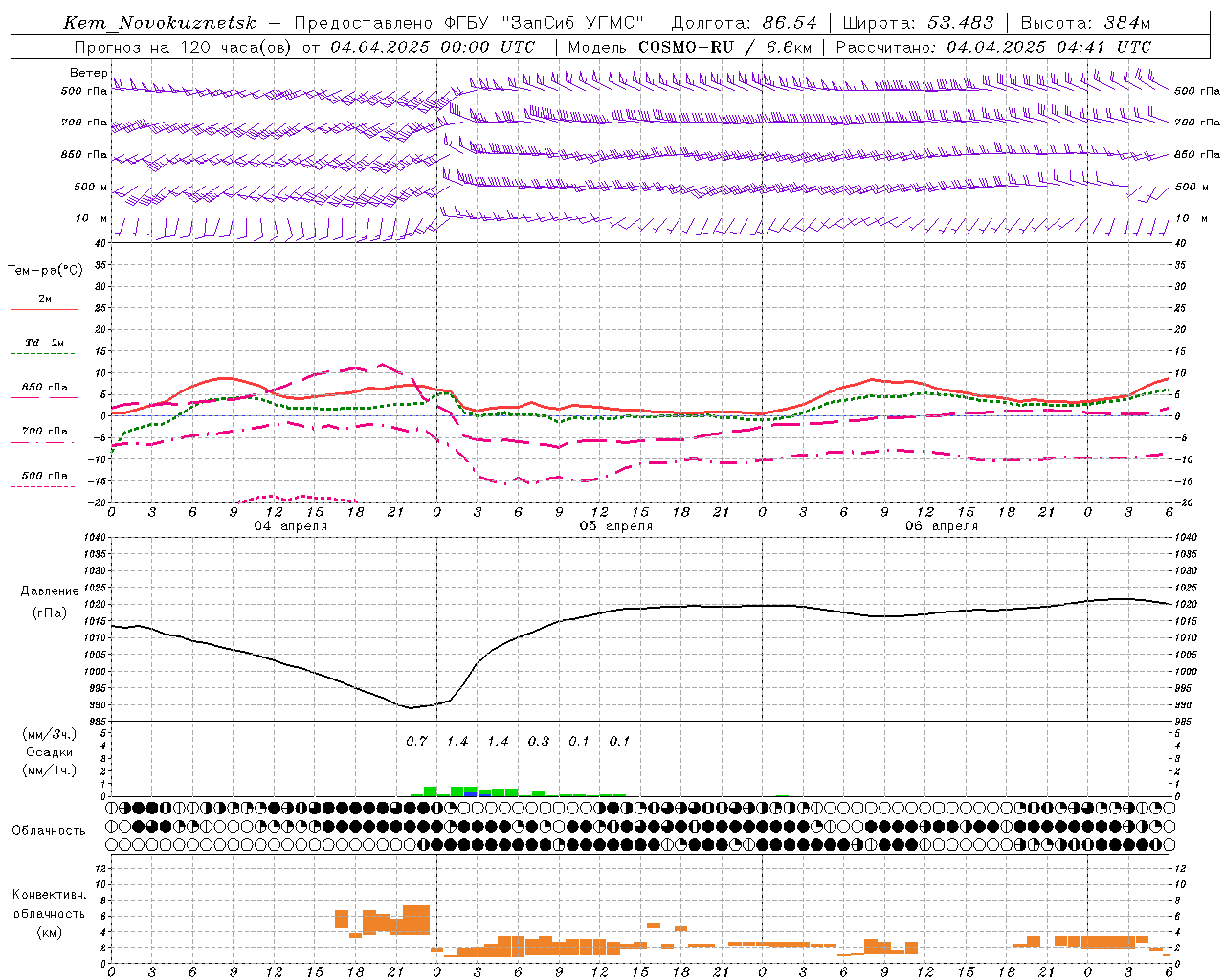Select the 'Широта: 53.483' latitude value
Image resolution: width=1225 pixels, height=980 pixels.
point(918,23)
